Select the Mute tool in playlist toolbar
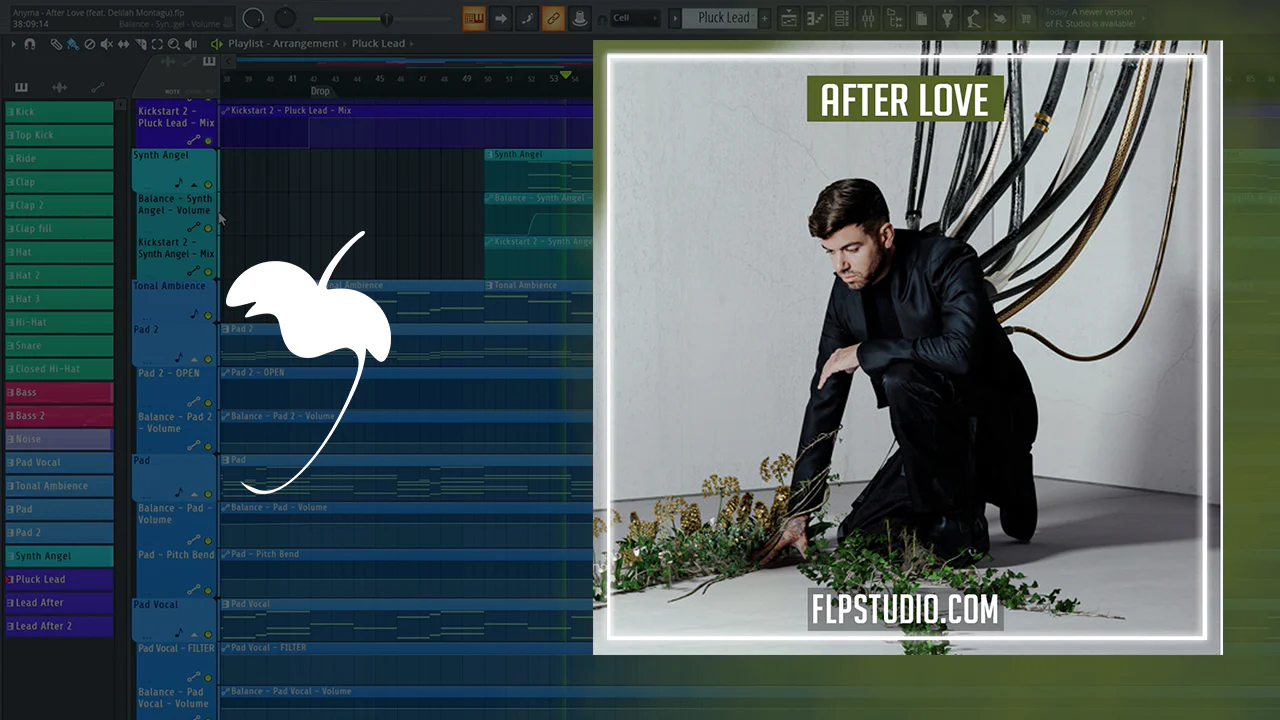This screenshot has height=720, width=1280. tap(107, 44)
